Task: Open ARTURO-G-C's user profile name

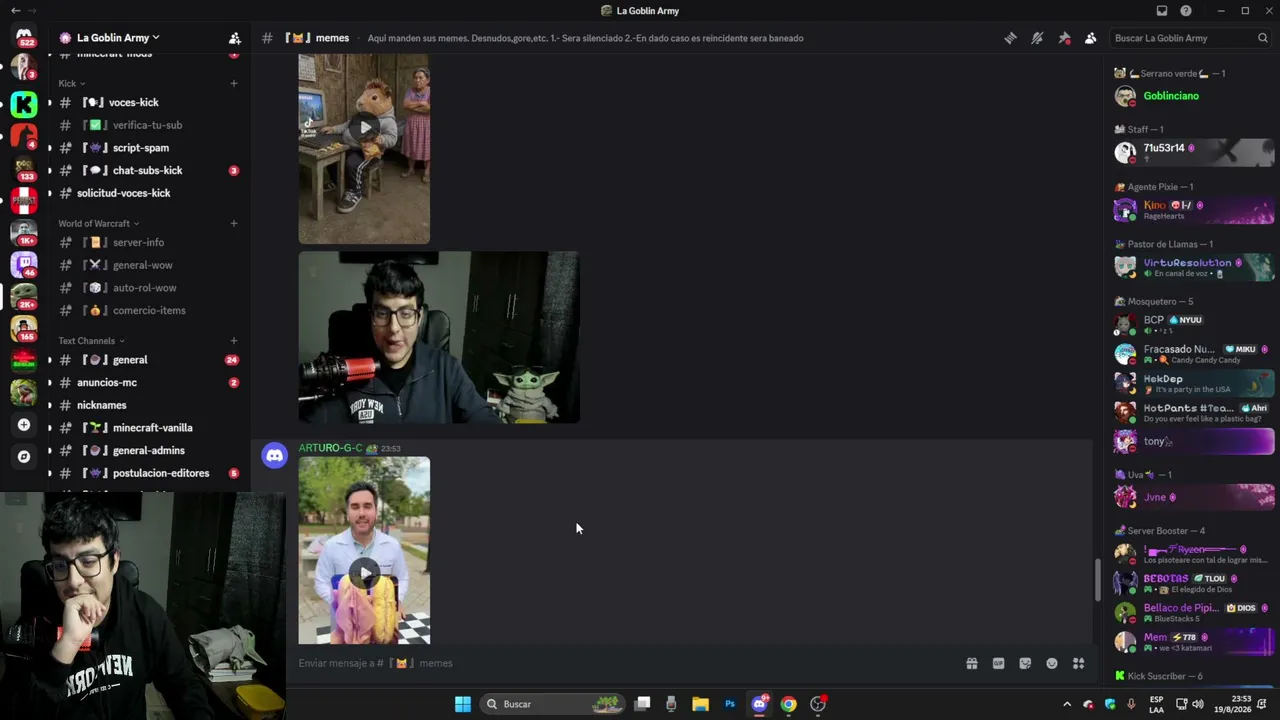Action: point(330,448)
